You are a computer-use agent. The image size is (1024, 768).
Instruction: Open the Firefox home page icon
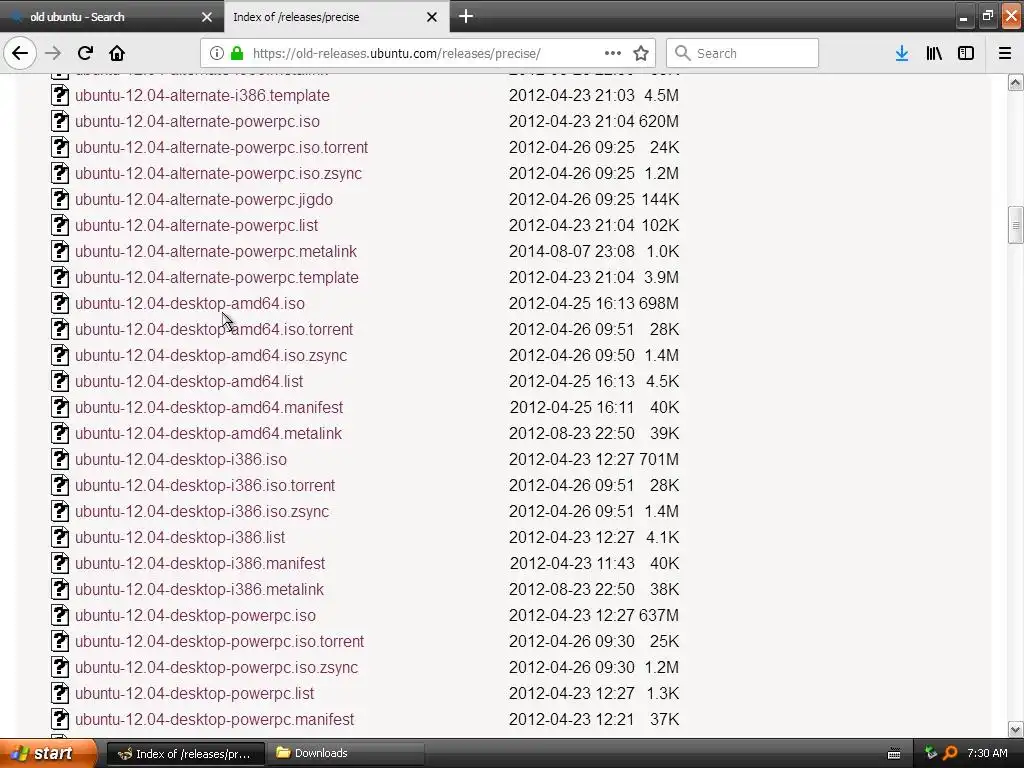[x=117, y=54]
